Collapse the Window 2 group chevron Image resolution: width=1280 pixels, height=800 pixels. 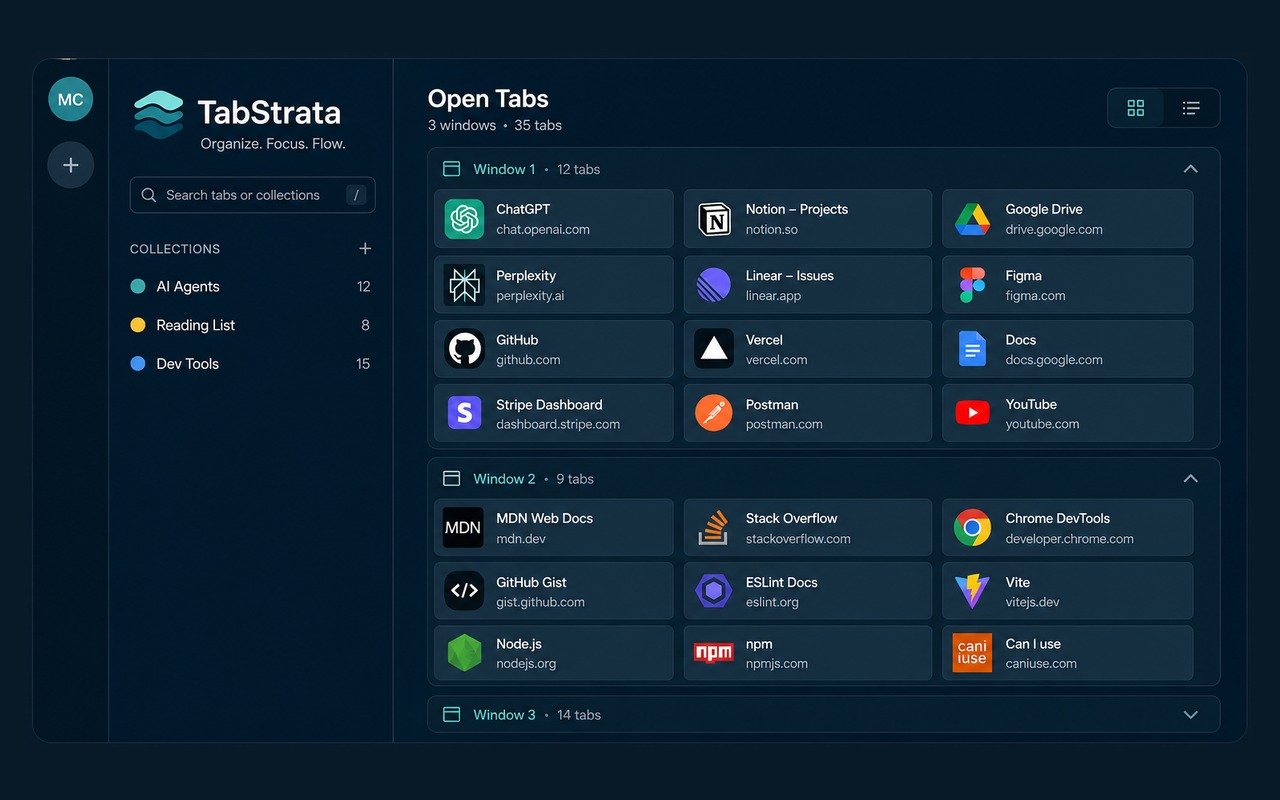point(1190,479)
